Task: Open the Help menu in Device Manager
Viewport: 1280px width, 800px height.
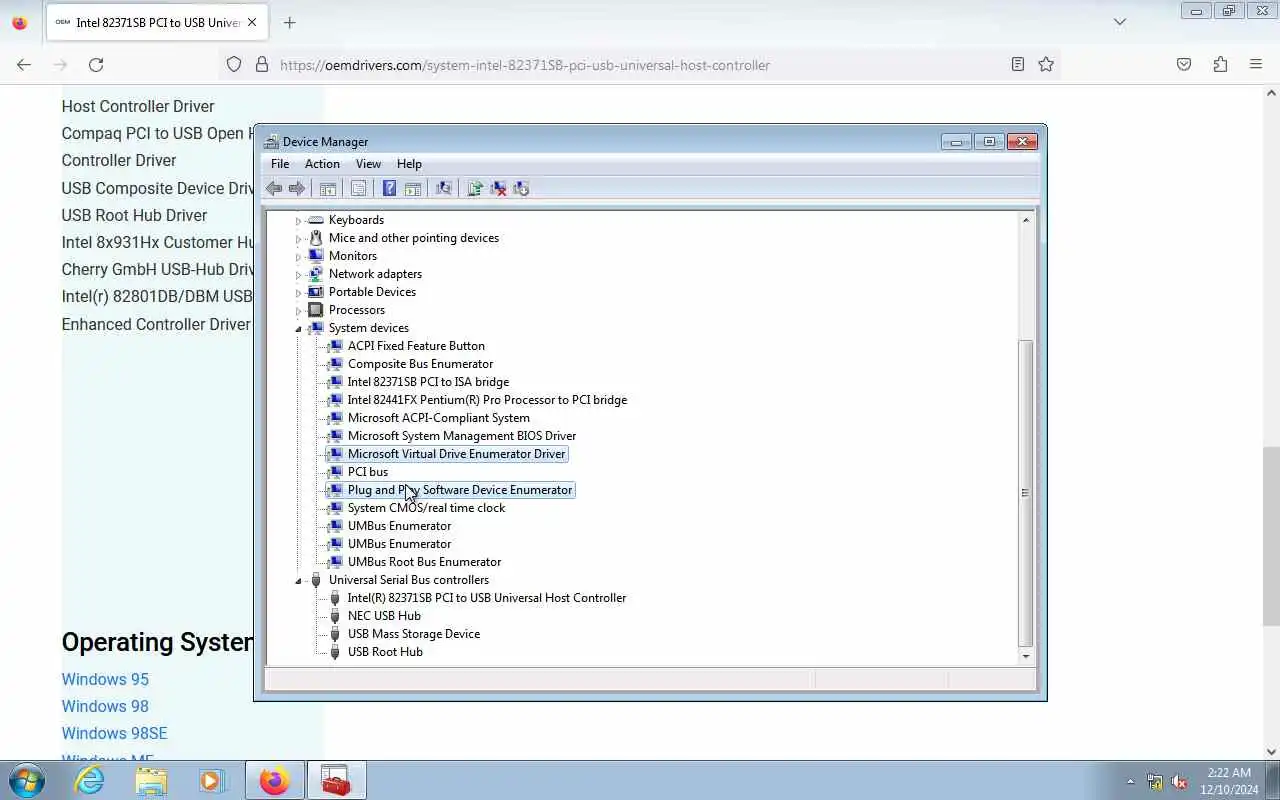Action: click(x=409, y=164)
